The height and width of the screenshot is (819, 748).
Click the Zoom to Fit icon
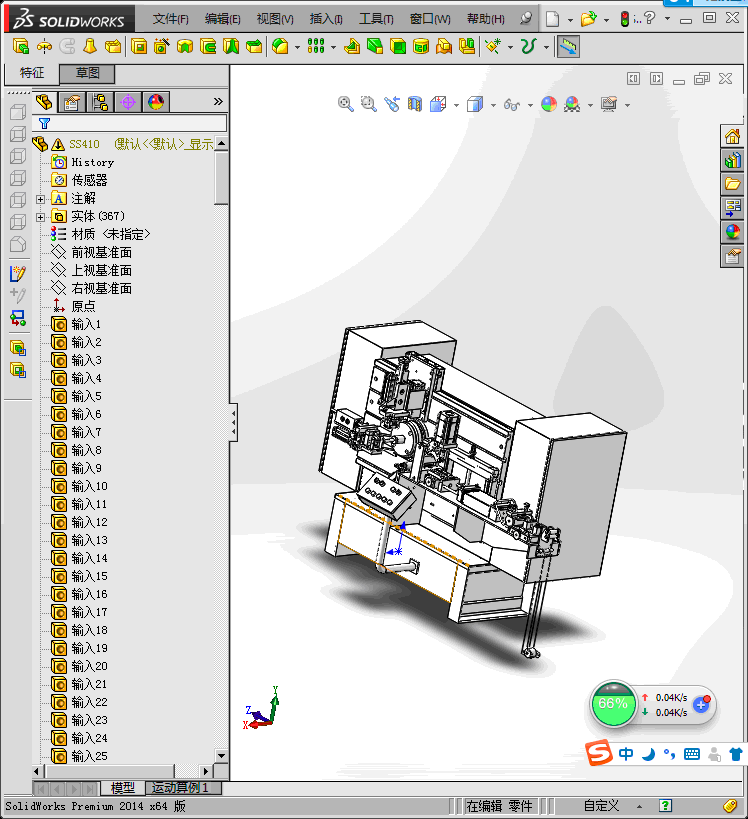coord(346,104)
